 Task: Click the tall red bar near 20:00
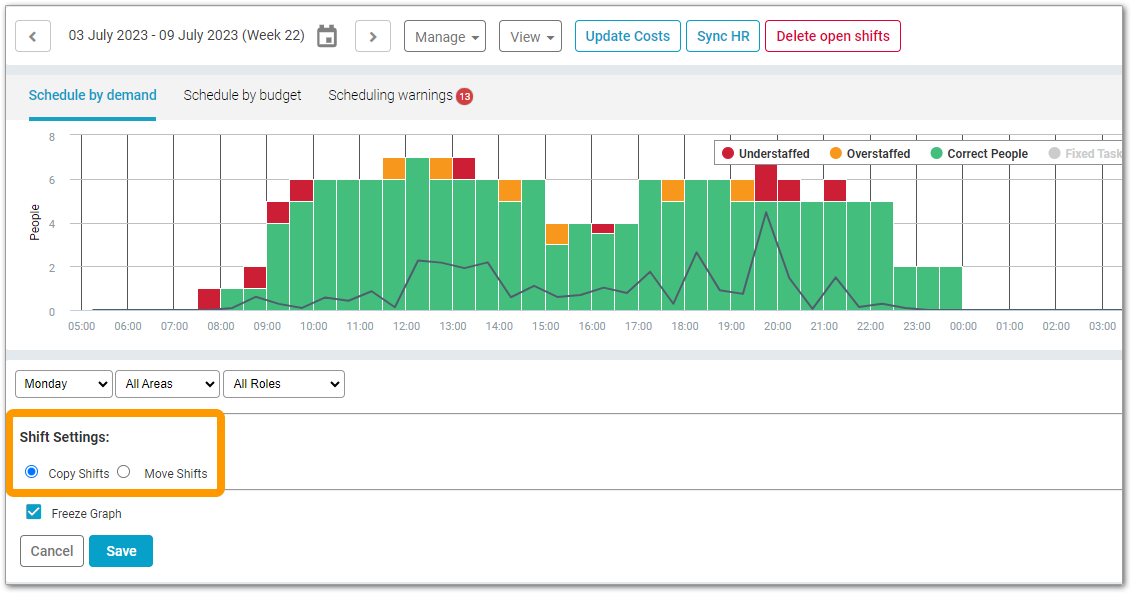pos(766,182)
